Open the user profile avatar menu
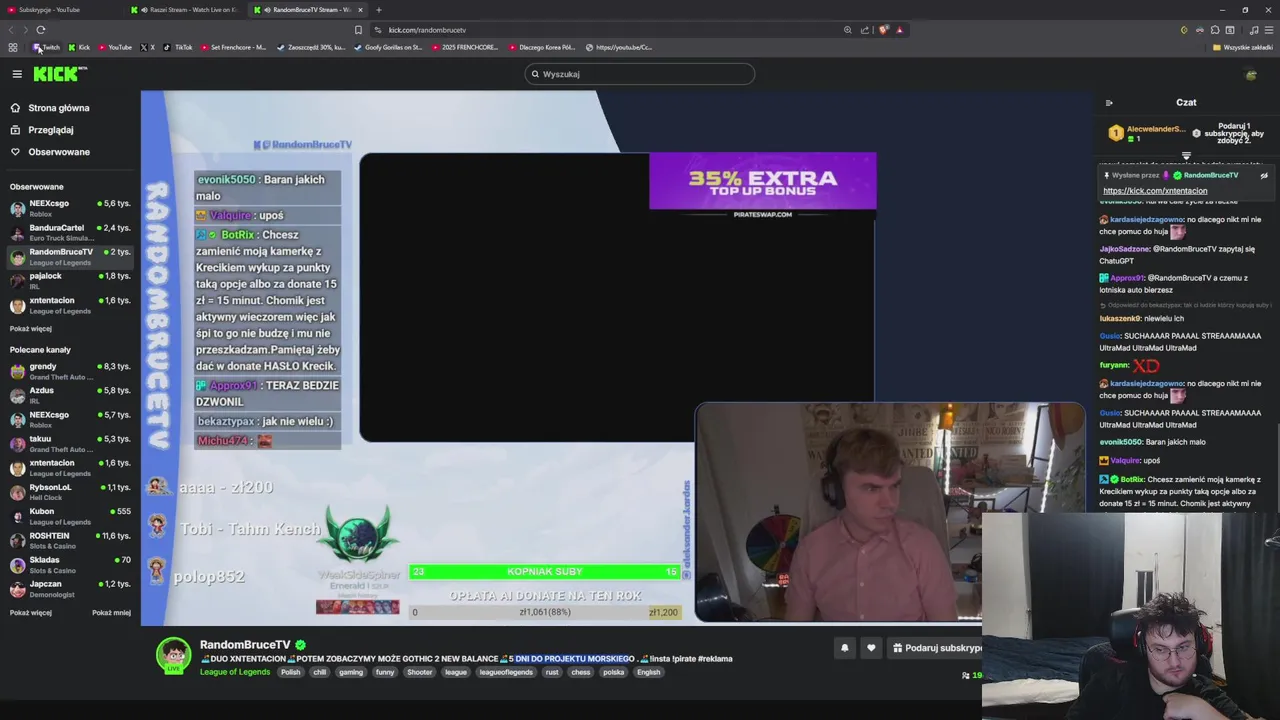The height and width of the screenshot is (720, 1280). click(x=1250, y=74)
